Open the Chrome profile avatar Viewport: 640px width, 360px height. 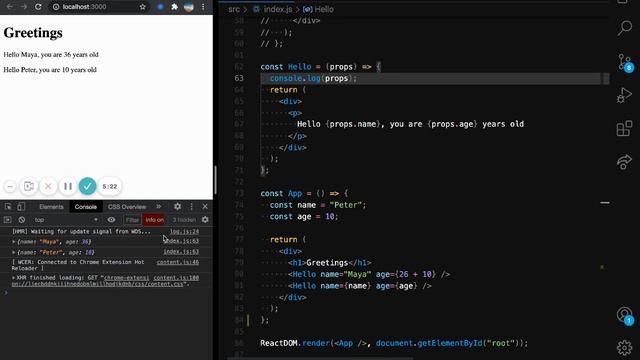[189, 7]
